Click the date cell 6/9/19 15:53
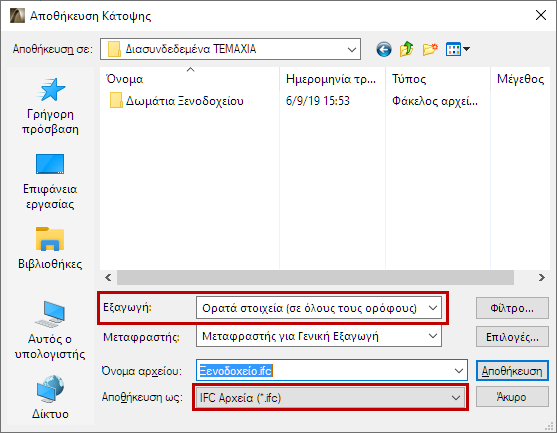 pos(318,101)
